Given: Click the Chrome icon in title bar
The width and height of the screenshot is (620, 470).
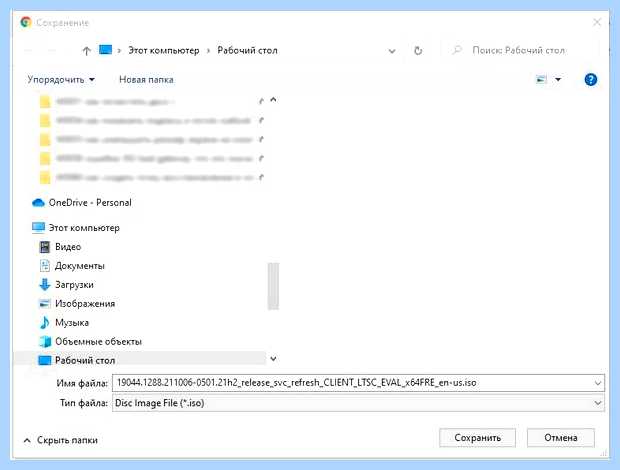Looking at the screenshot, I should point(26,22).
